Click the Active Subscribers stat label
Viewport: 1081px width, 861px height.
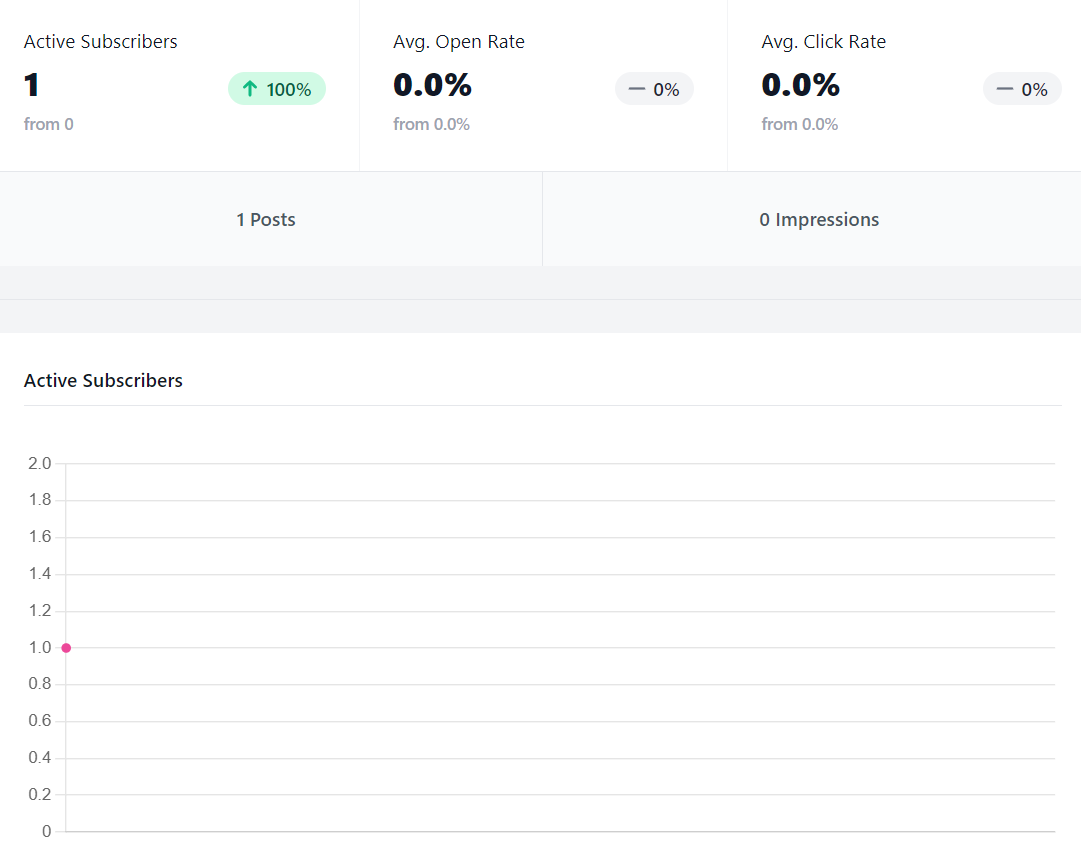click(101, 42)
